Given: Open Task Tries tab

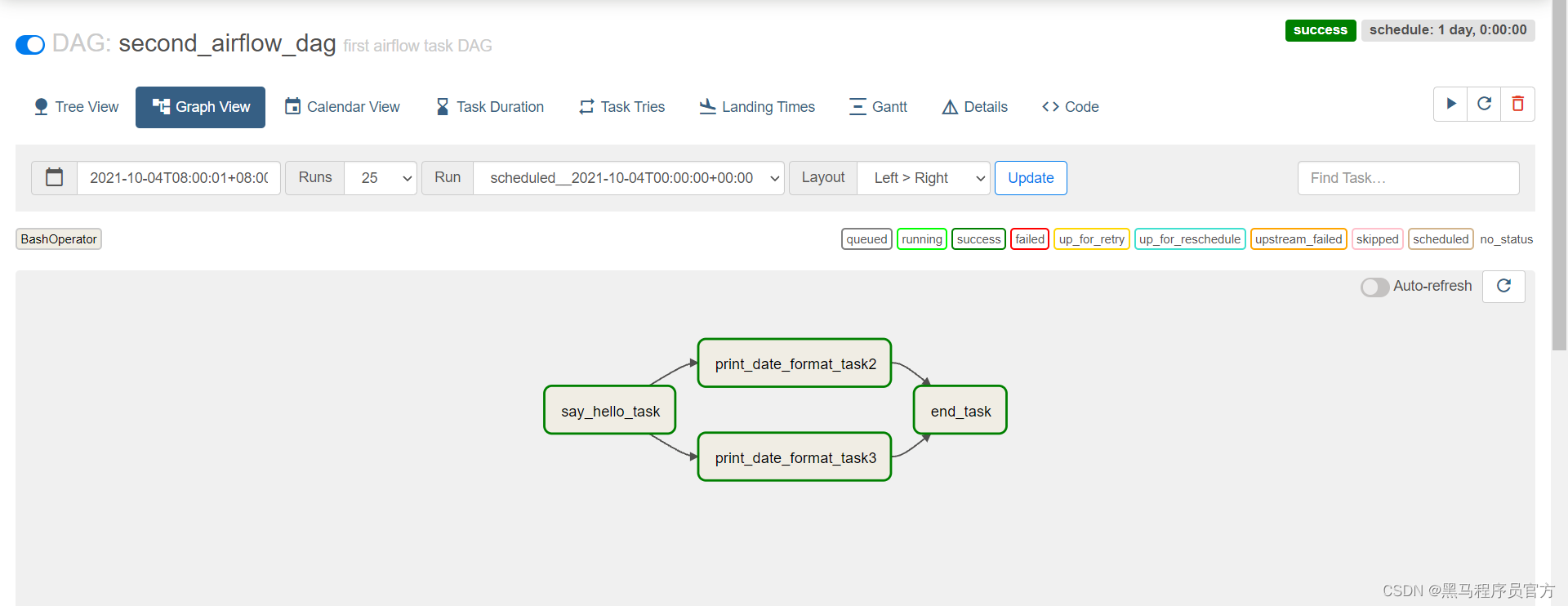Looking at the screenshot, I should (x=622, y=107).
